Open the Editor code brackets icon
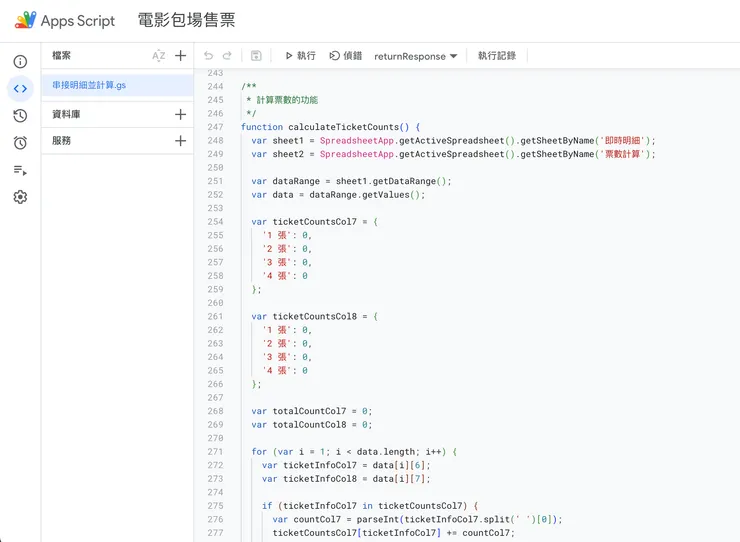 tap(20, 88)
